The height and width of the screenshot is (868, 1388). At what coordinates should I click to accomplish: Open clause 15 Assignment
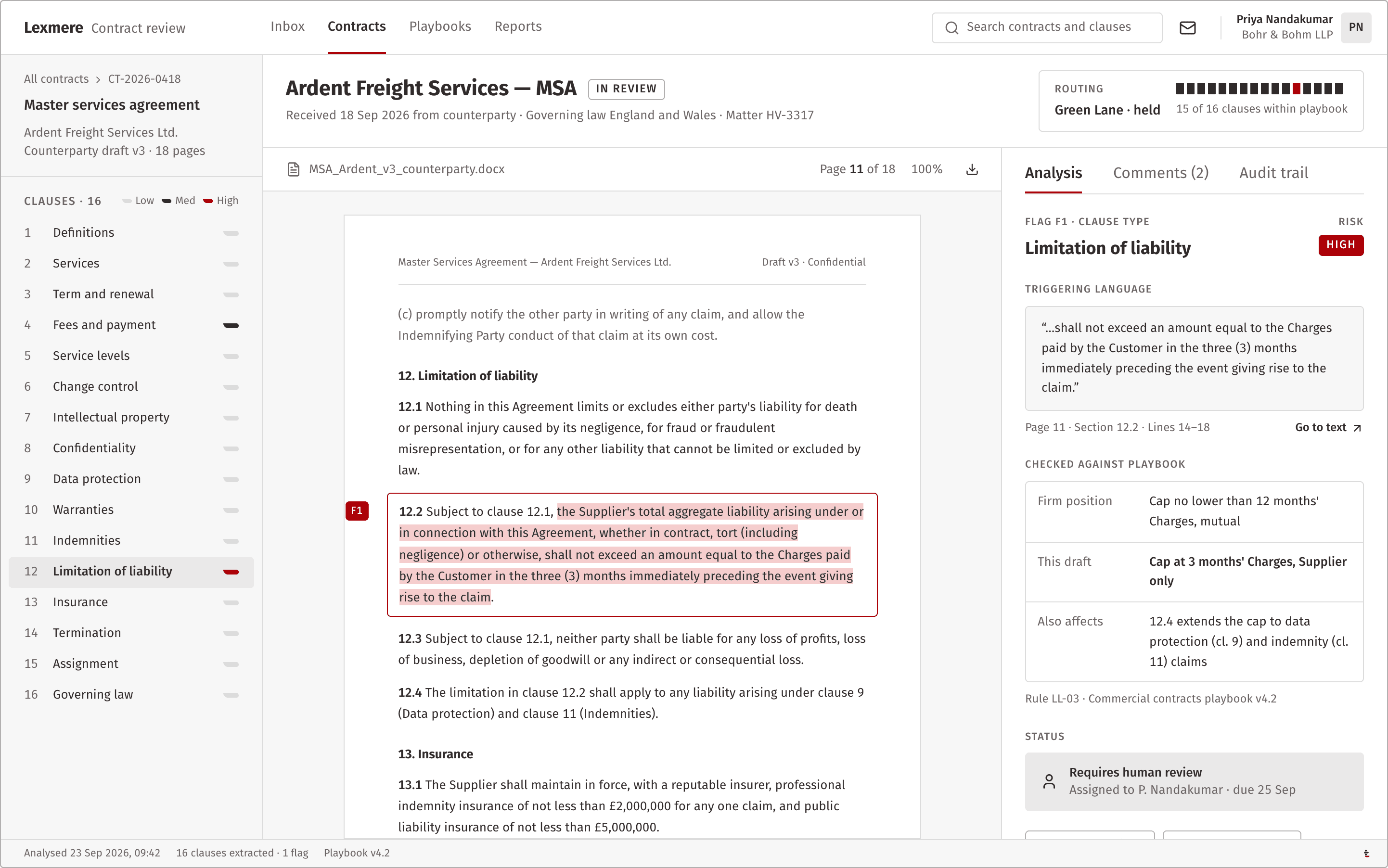click(x=131, y=664)
